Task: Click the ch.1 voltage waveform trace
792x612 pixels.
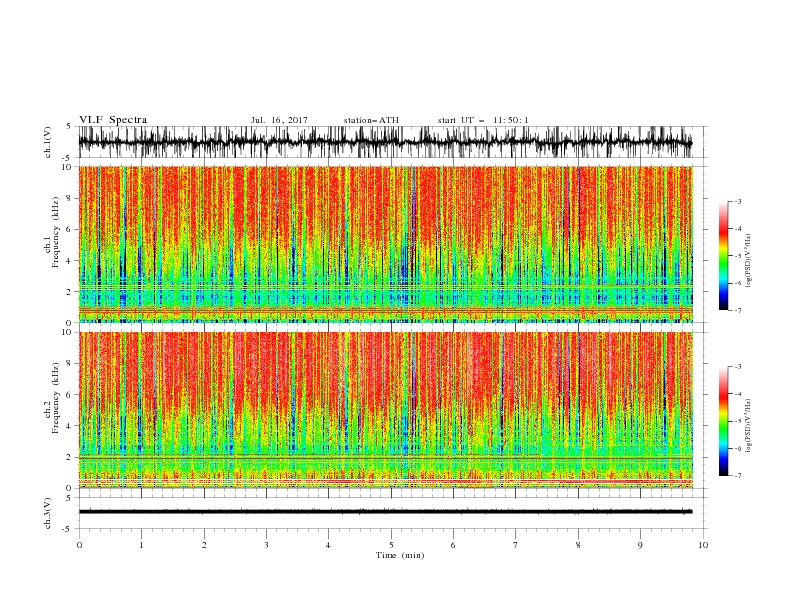Action: tap(385, 142)
